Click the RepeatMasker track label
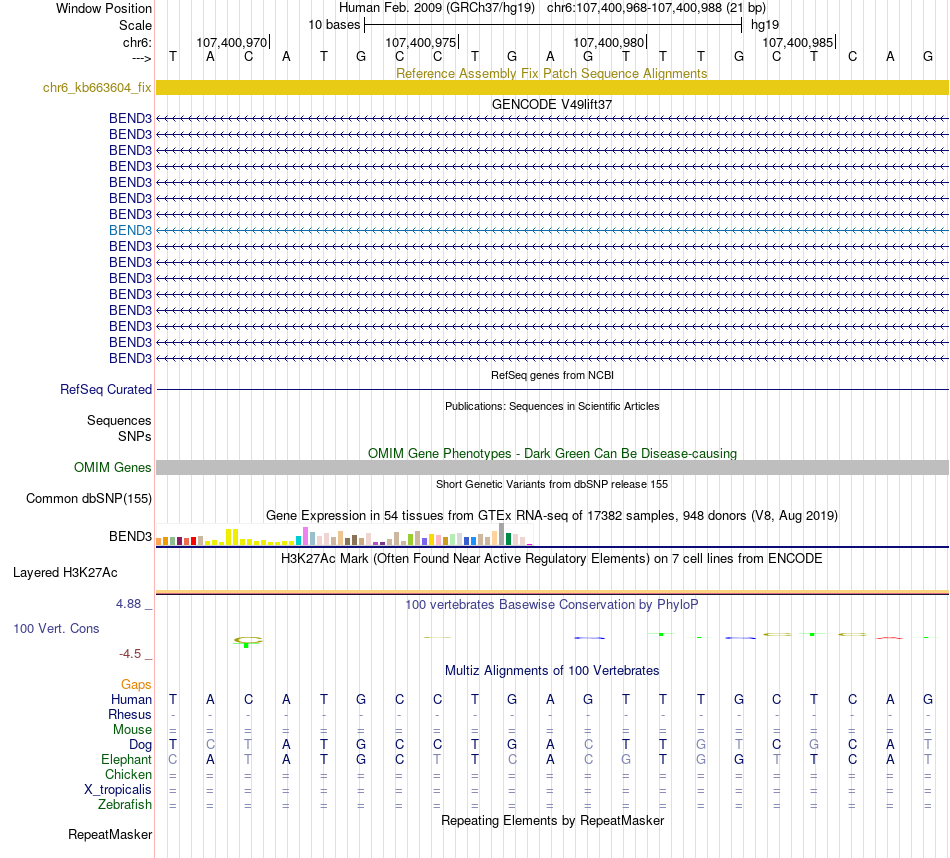Viewport: 950px width, 858px height. (x=110, y=834)
